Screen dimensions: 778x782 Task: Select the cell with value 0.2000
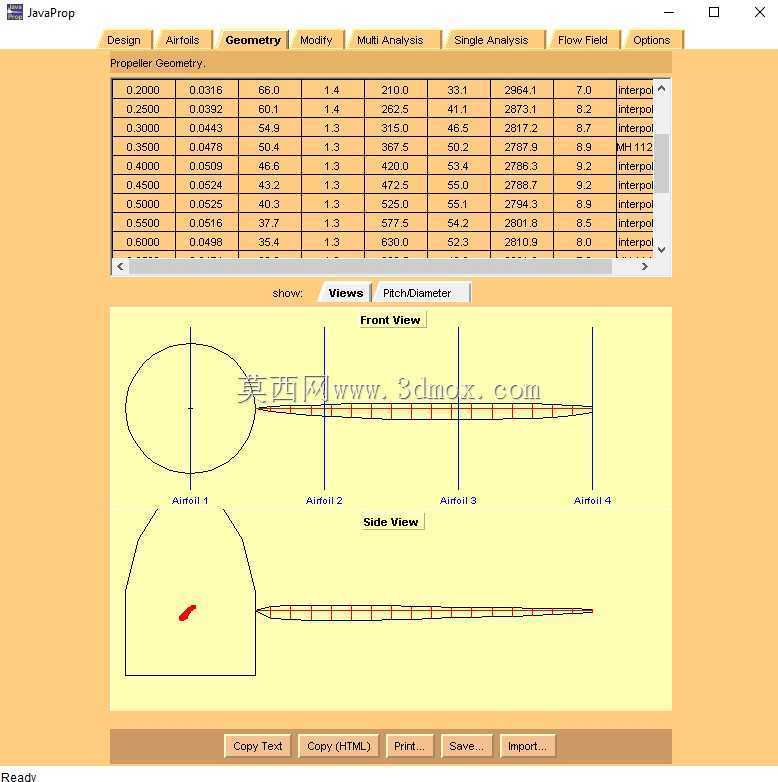point(144,90)
